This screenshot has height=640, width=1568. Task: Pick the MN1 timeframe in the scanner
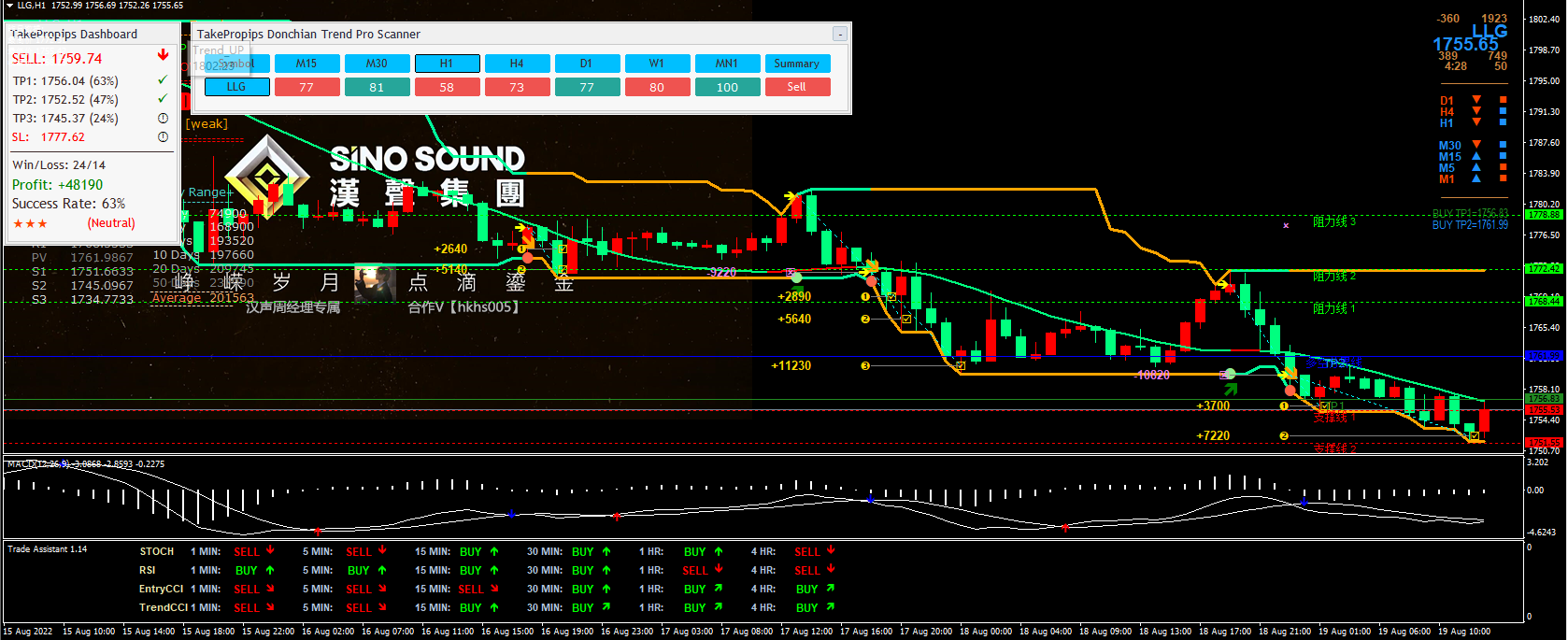pos(727,64)
